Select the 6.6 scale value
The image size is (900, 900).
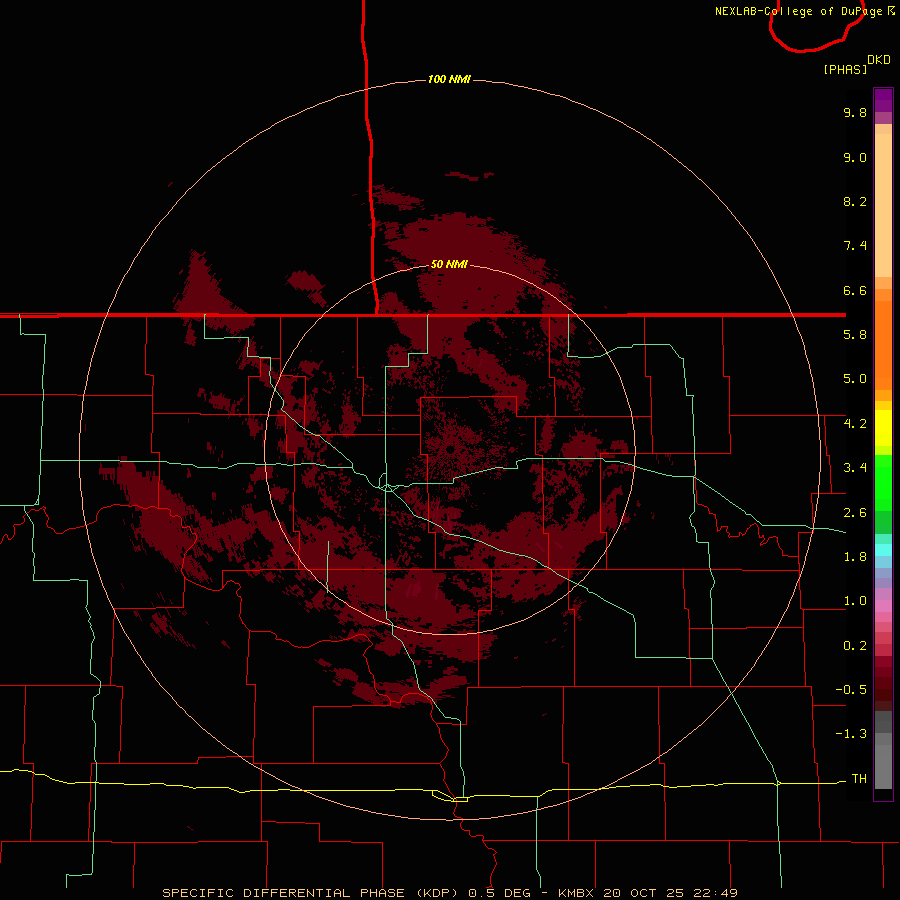855,290
